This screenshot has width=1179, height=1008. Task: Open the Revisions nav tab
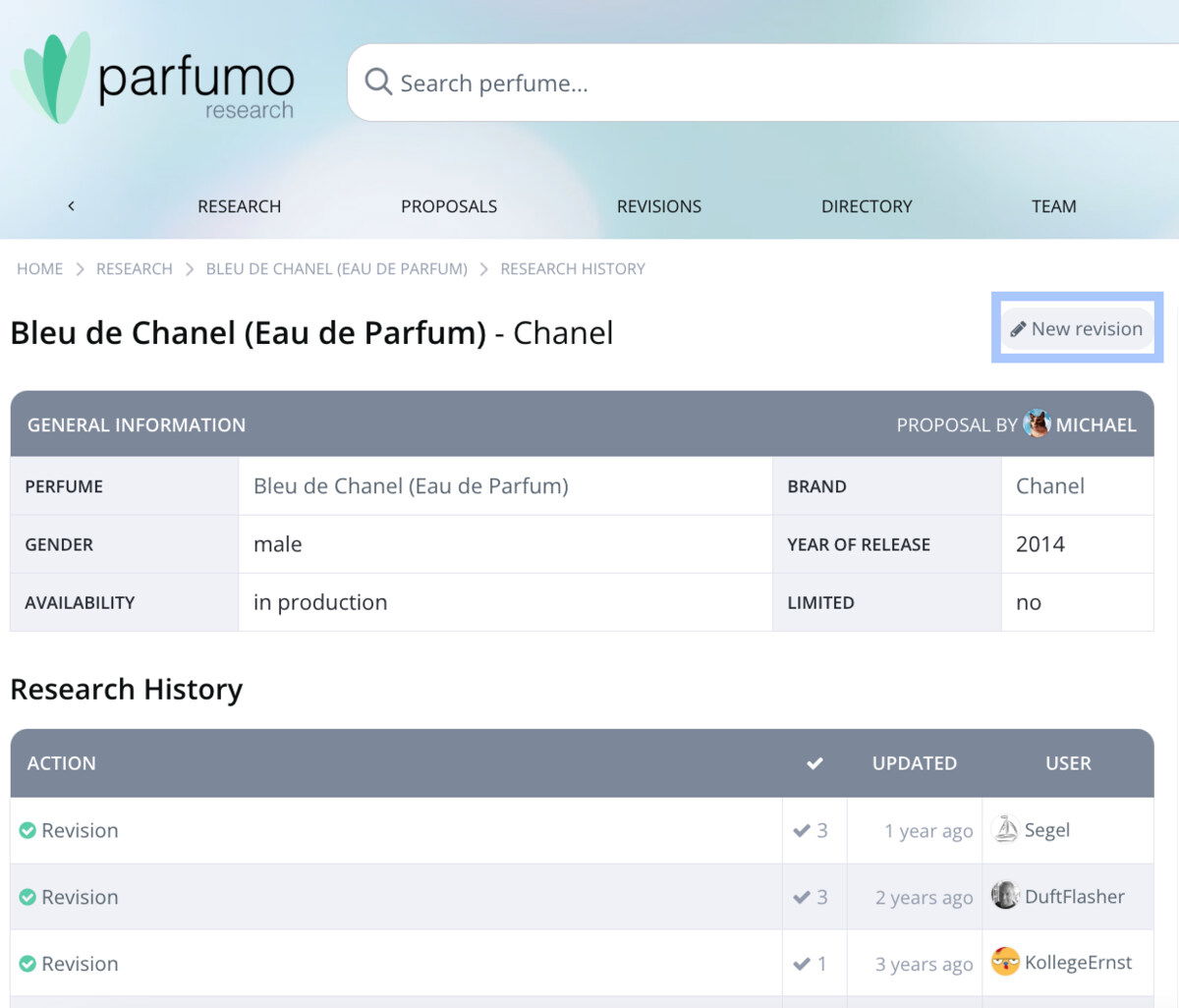coord(659,206)
